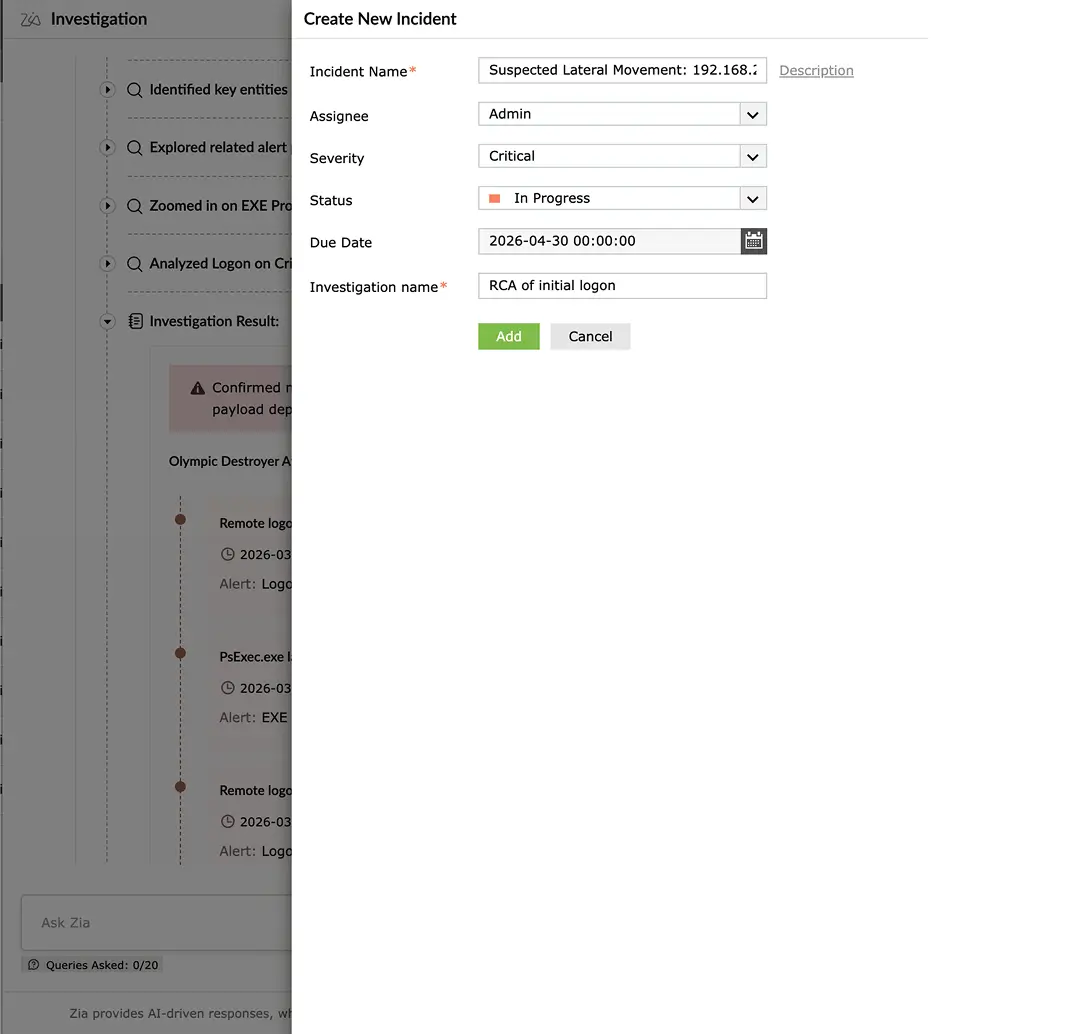
Task: Open the Severity dropdown
Action: pos(752,156)
